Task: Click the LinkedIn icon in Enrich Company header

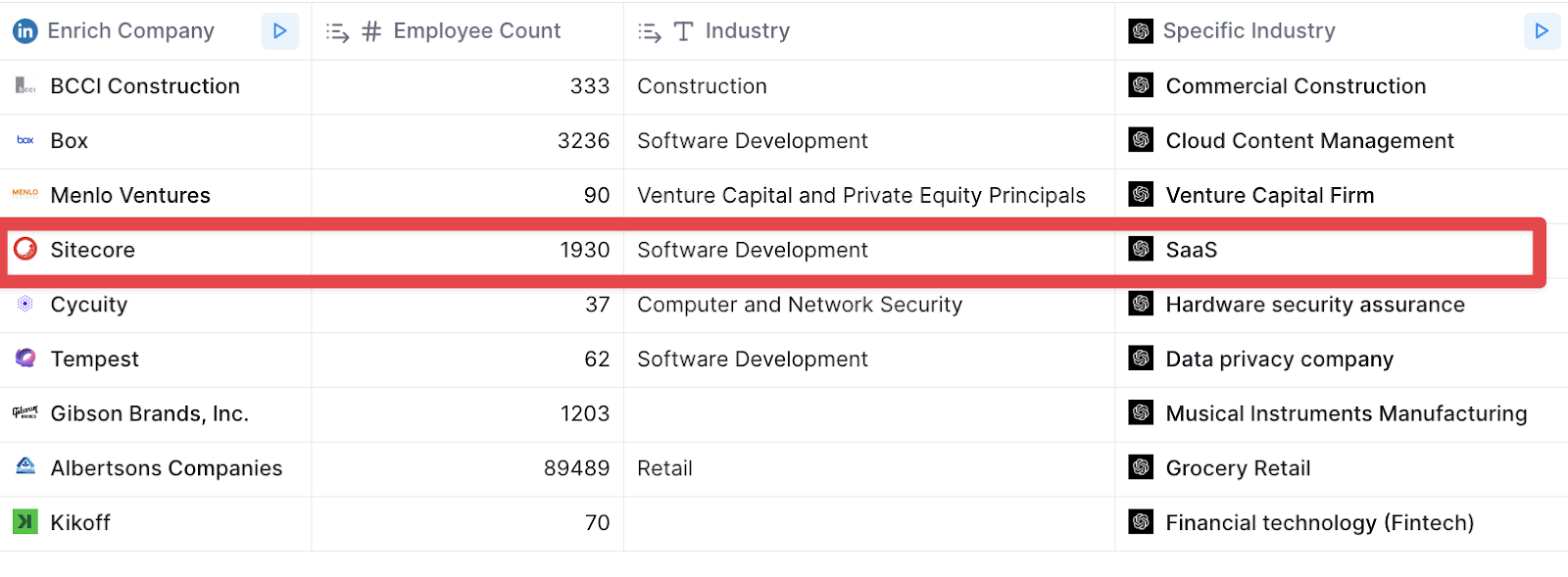Action: (24, 31)
